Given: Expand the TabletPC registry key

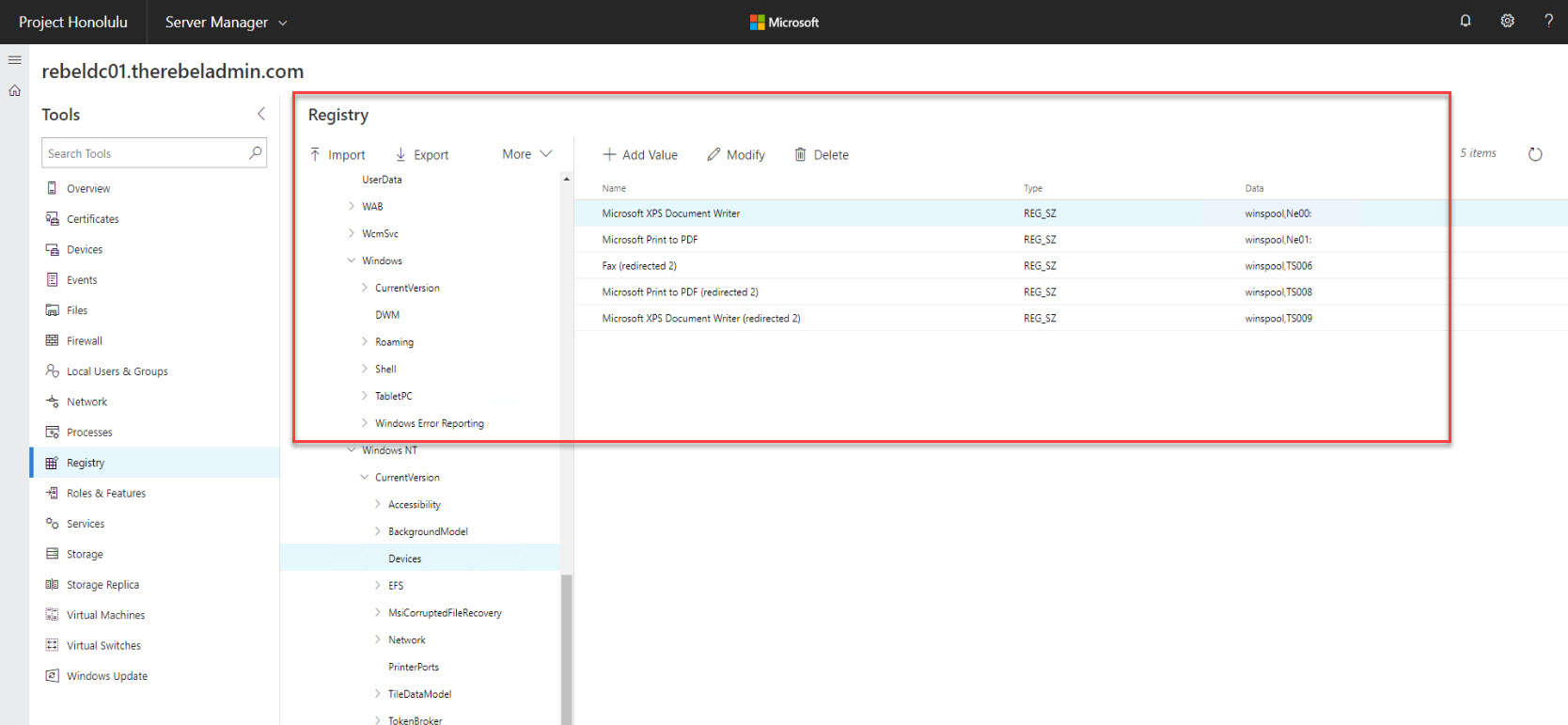Looking at the screenshot, I should coord(365,396).
